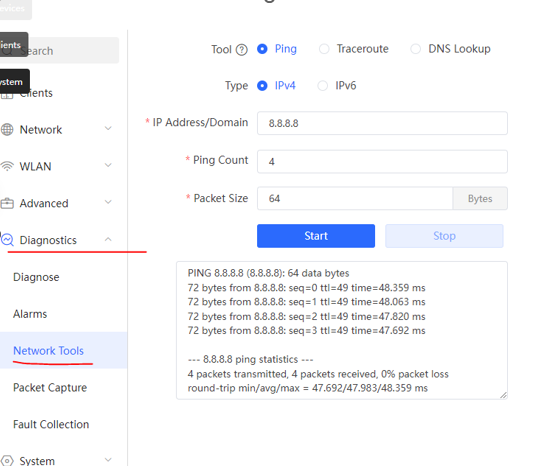The image size is (535, 466).
Task: Open the Alarms menu item
Action: (x=30, y=314)
